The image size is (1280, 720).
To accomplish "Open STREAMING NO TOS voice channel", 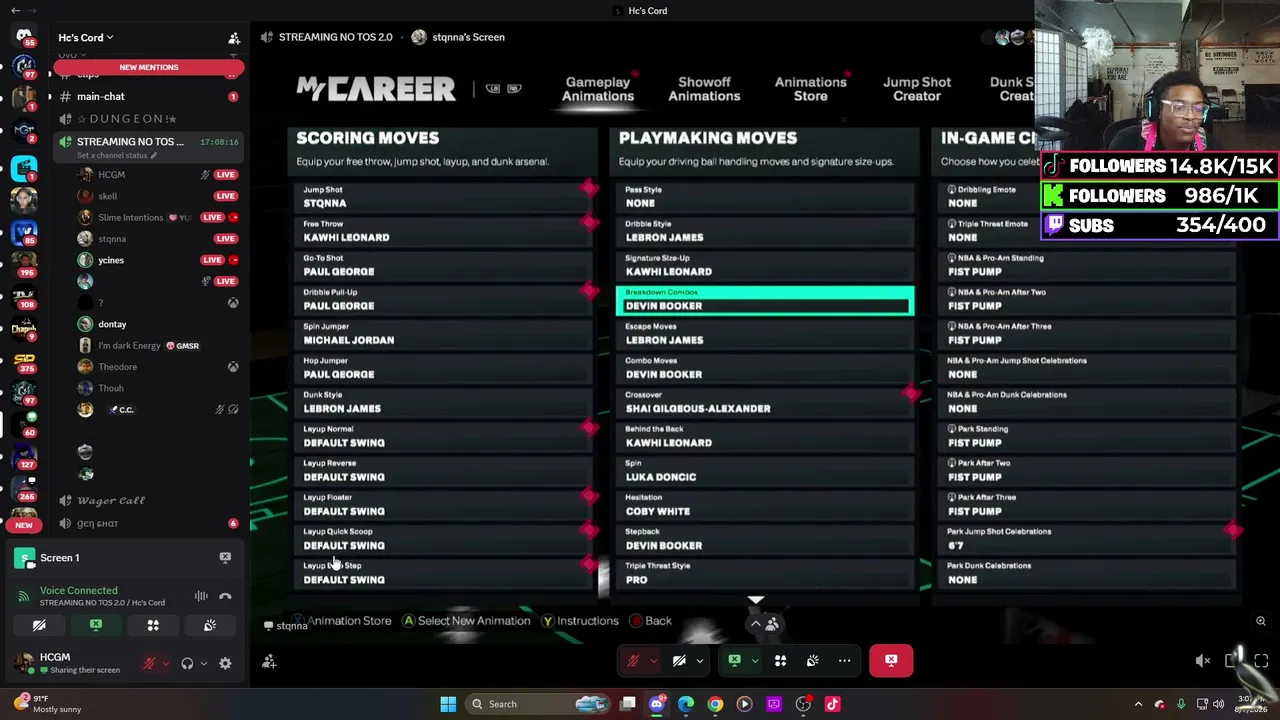I will 130,142.
